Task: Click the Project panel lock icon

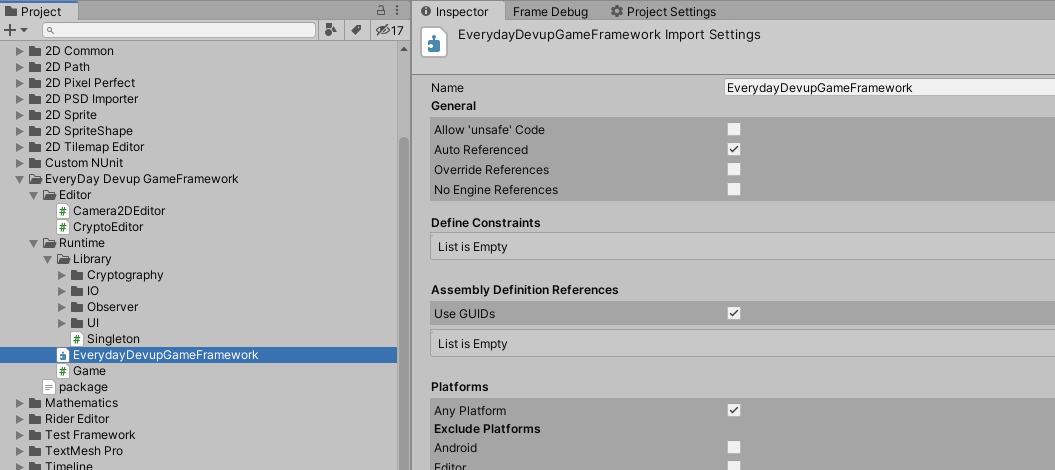Action: 381,11
